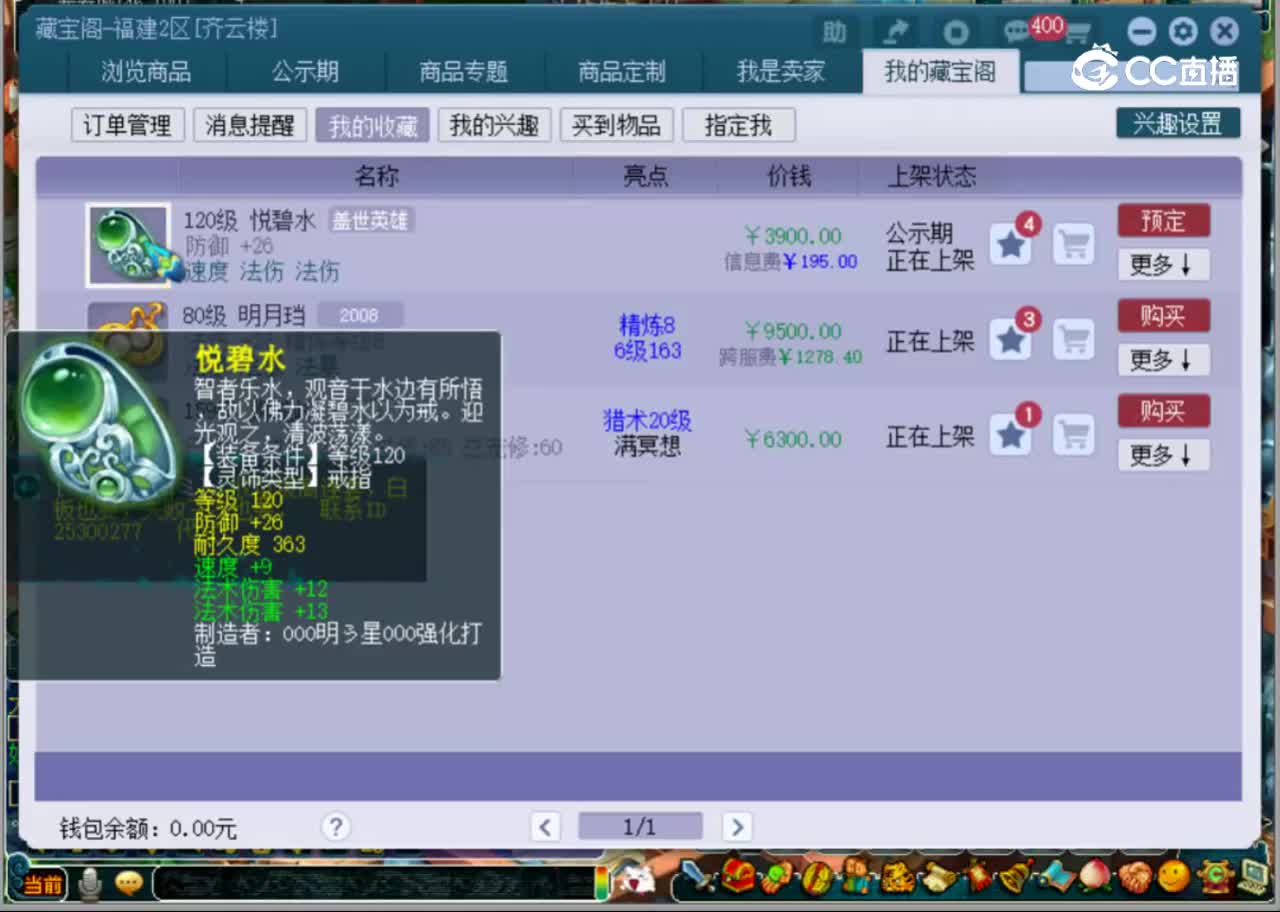Image resolution: width=1280 pixels, height=912 pixels.
Task: Add 悦碧水 item to cart
Action: 1074,244
